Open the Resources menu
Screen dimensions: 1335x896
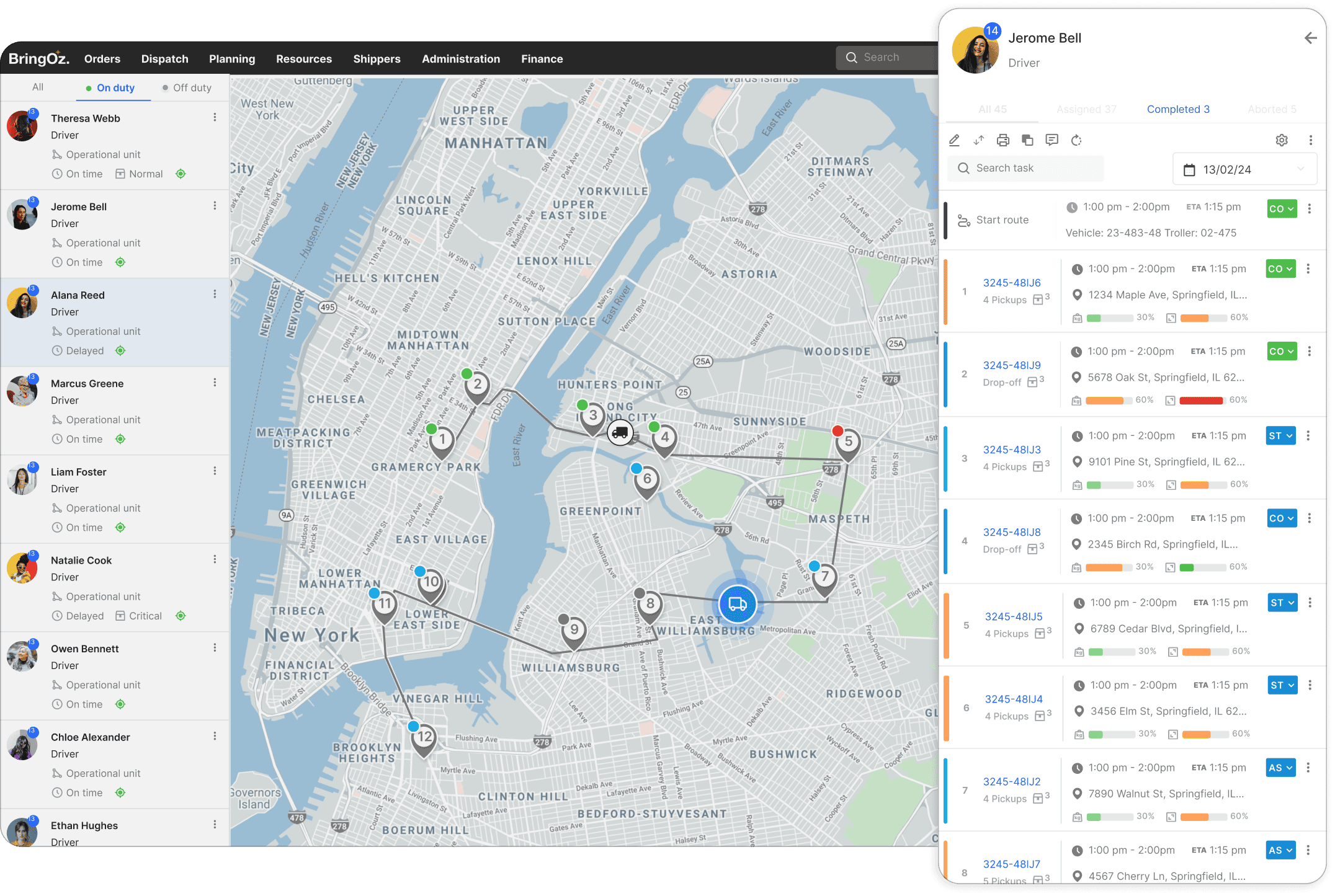pos(304,59)
